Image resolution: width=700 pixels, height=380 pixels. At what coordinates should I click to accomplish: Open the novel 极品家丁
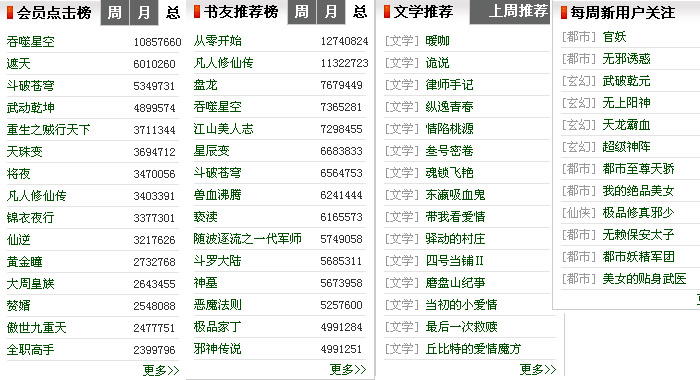point(218,327)
